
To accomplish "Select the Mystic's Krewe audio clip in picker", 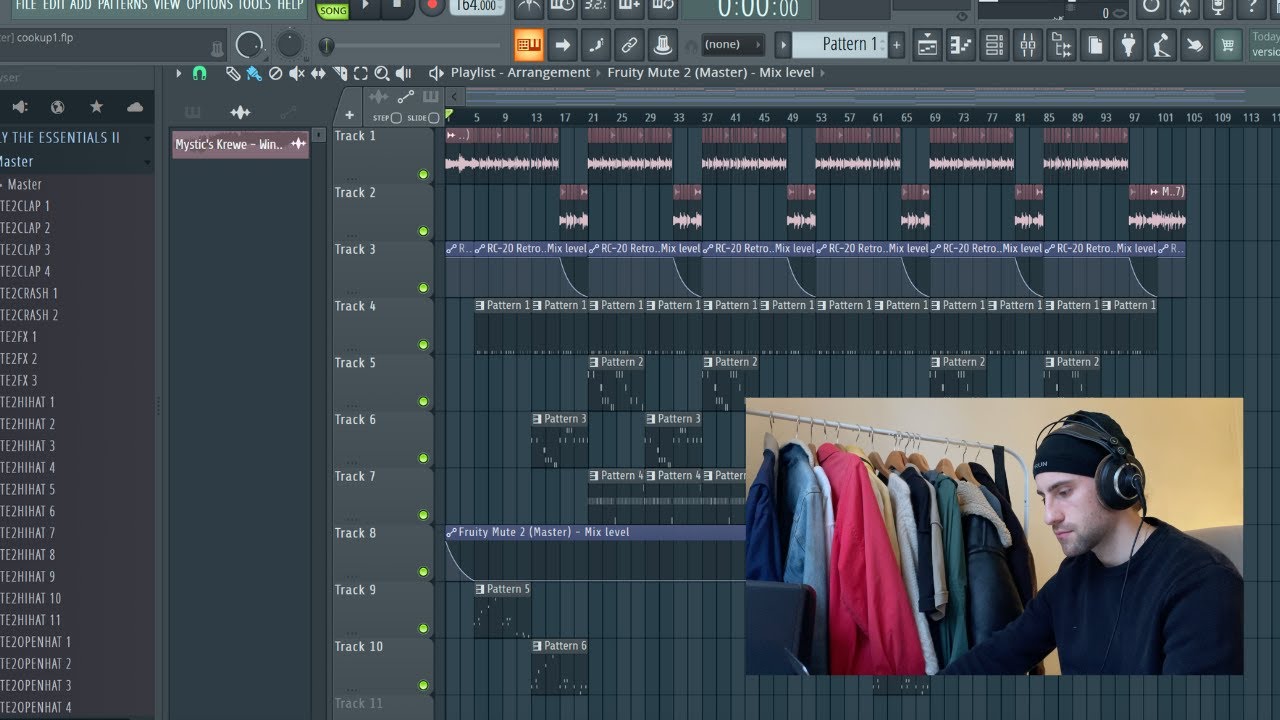I will (240, 145).
